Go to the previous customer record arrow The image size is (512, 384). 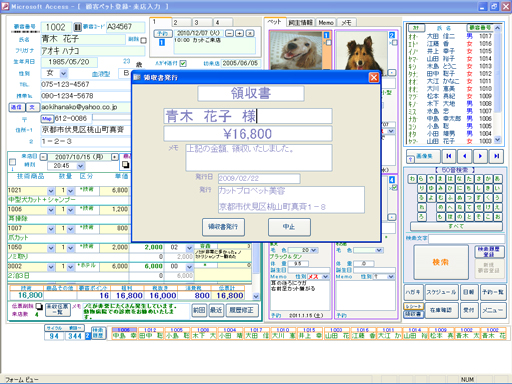(x=464, y=156)
